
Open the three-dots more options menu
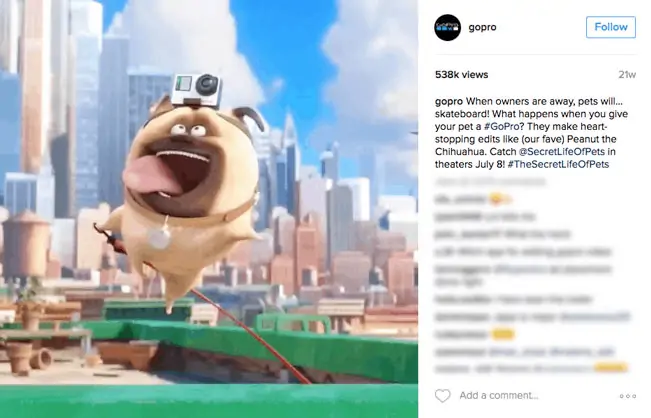pos(627,396)
